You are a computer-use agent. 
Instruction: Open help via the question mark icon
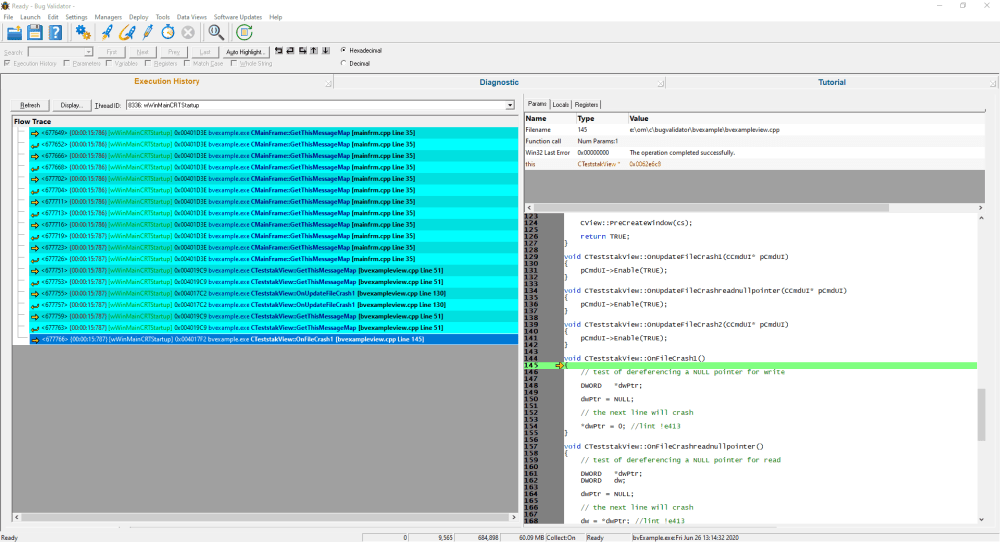coord(56,33)
